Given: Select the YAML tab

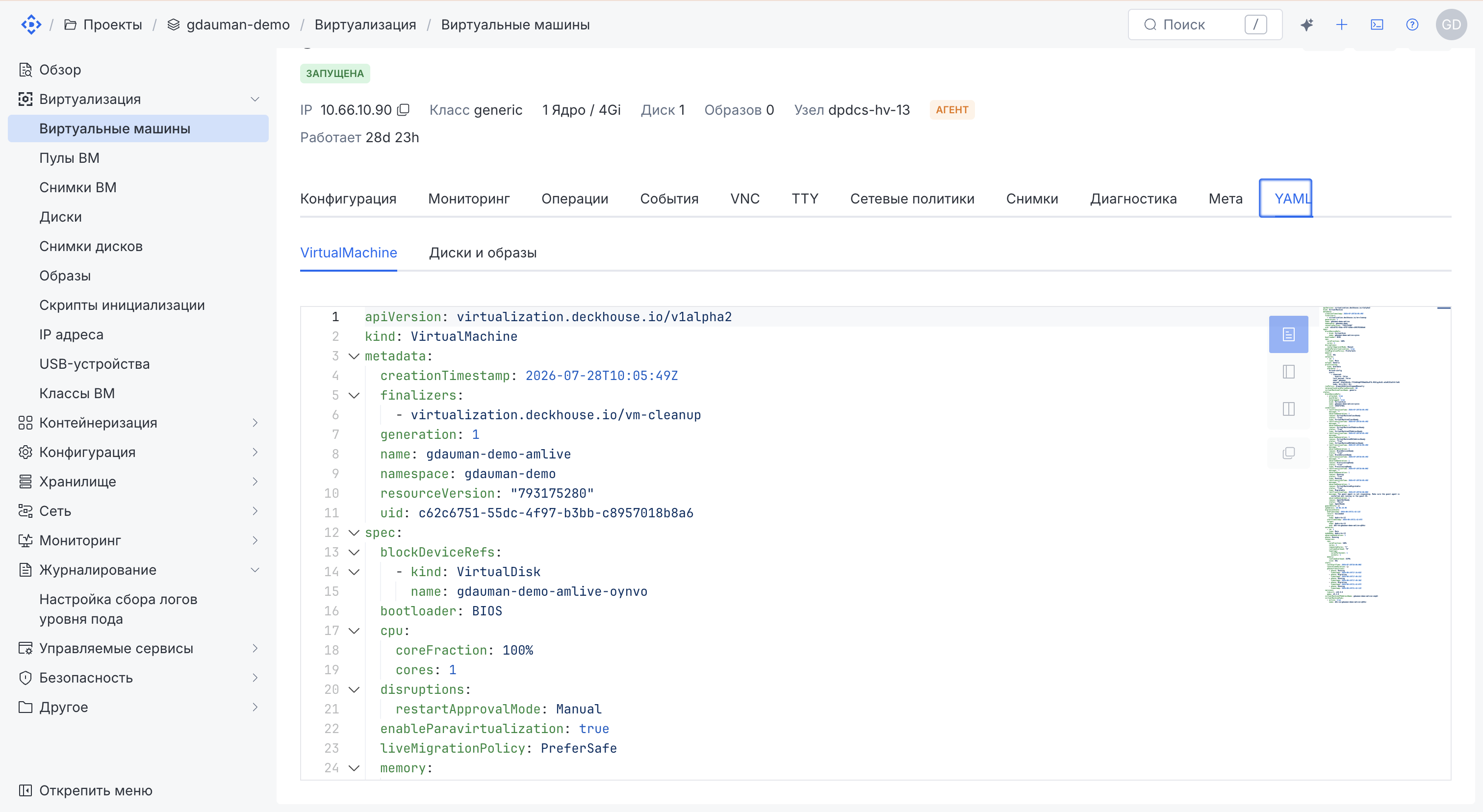Looking at the screenshot, I should [x=1286, y=199].
